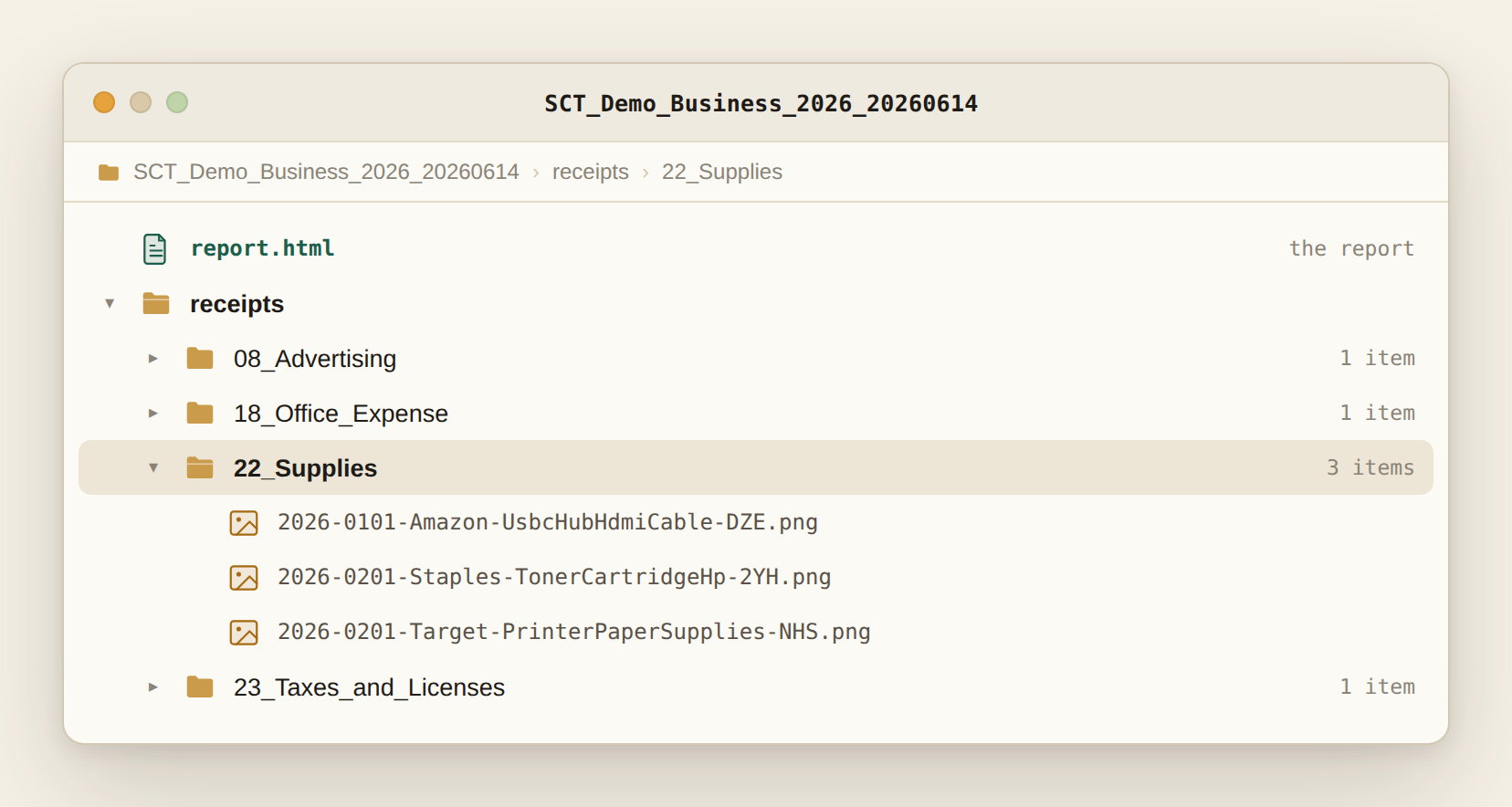Click the '3 items' count on 22_Supplies
Viewport: 1512px width, 807px height.
coord(1370,467)
